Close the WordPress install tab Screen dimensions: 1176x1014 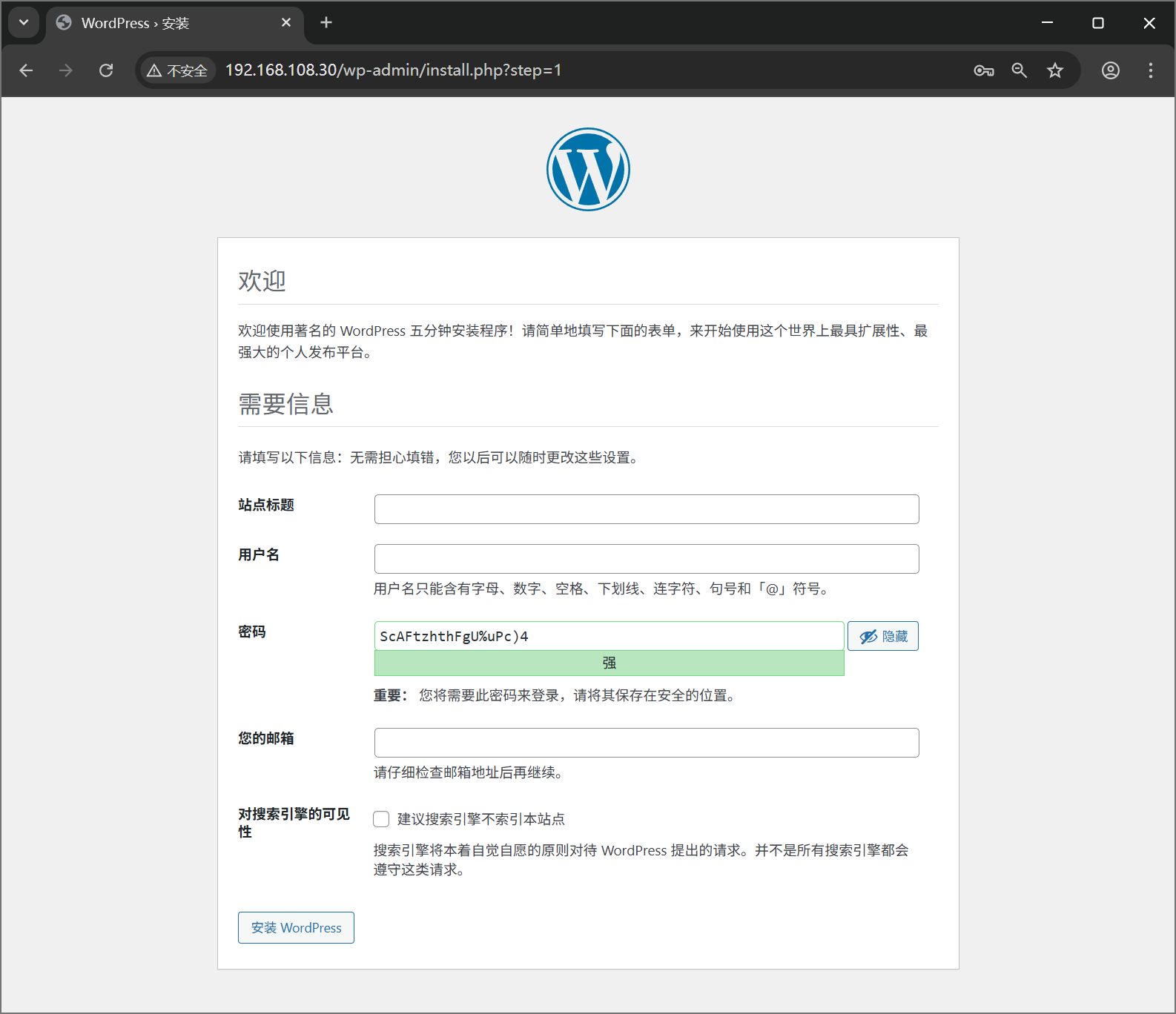[x=286, y=22]
